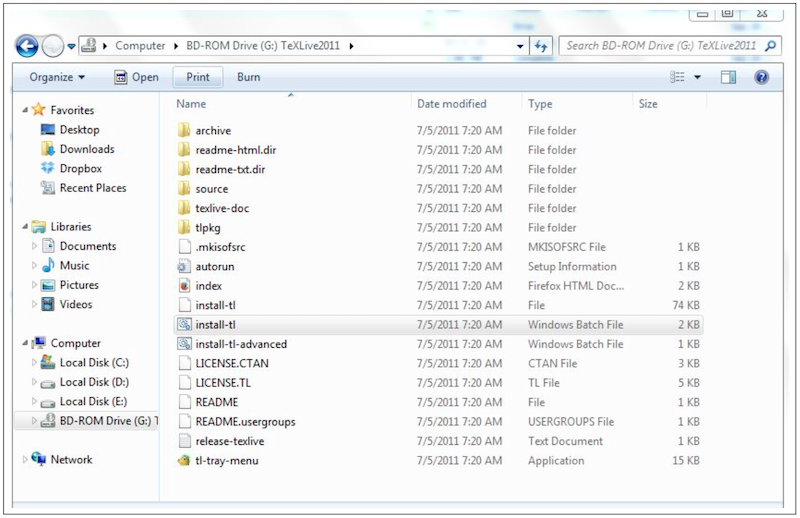Collapse the Favorites group
The height and width of the screenshot is (518, 800).
pos(24,110)
